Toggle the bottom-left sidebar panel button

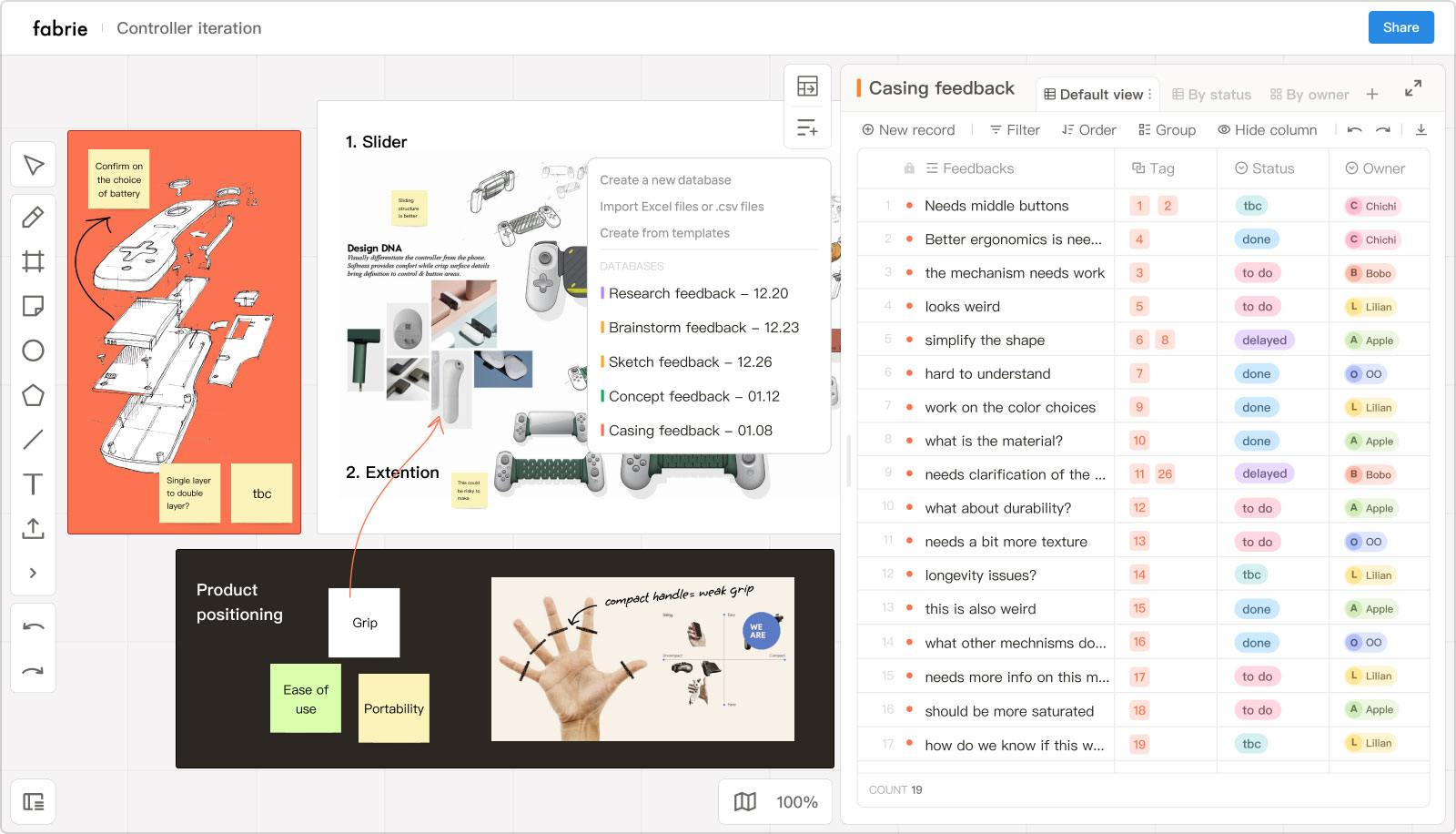pyautogui.click(x=34, y=801)
